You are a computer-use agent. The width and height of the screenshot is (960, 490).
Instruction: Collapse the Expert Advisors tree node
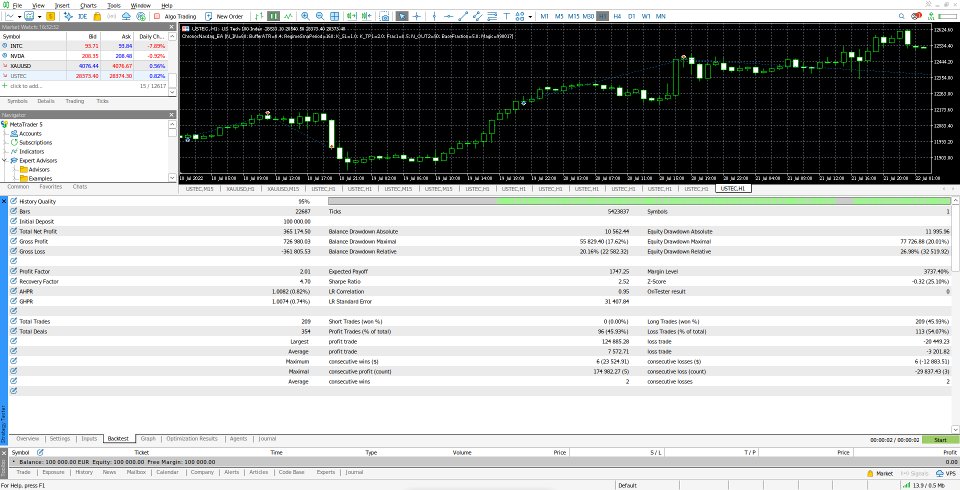coord(5,160)
